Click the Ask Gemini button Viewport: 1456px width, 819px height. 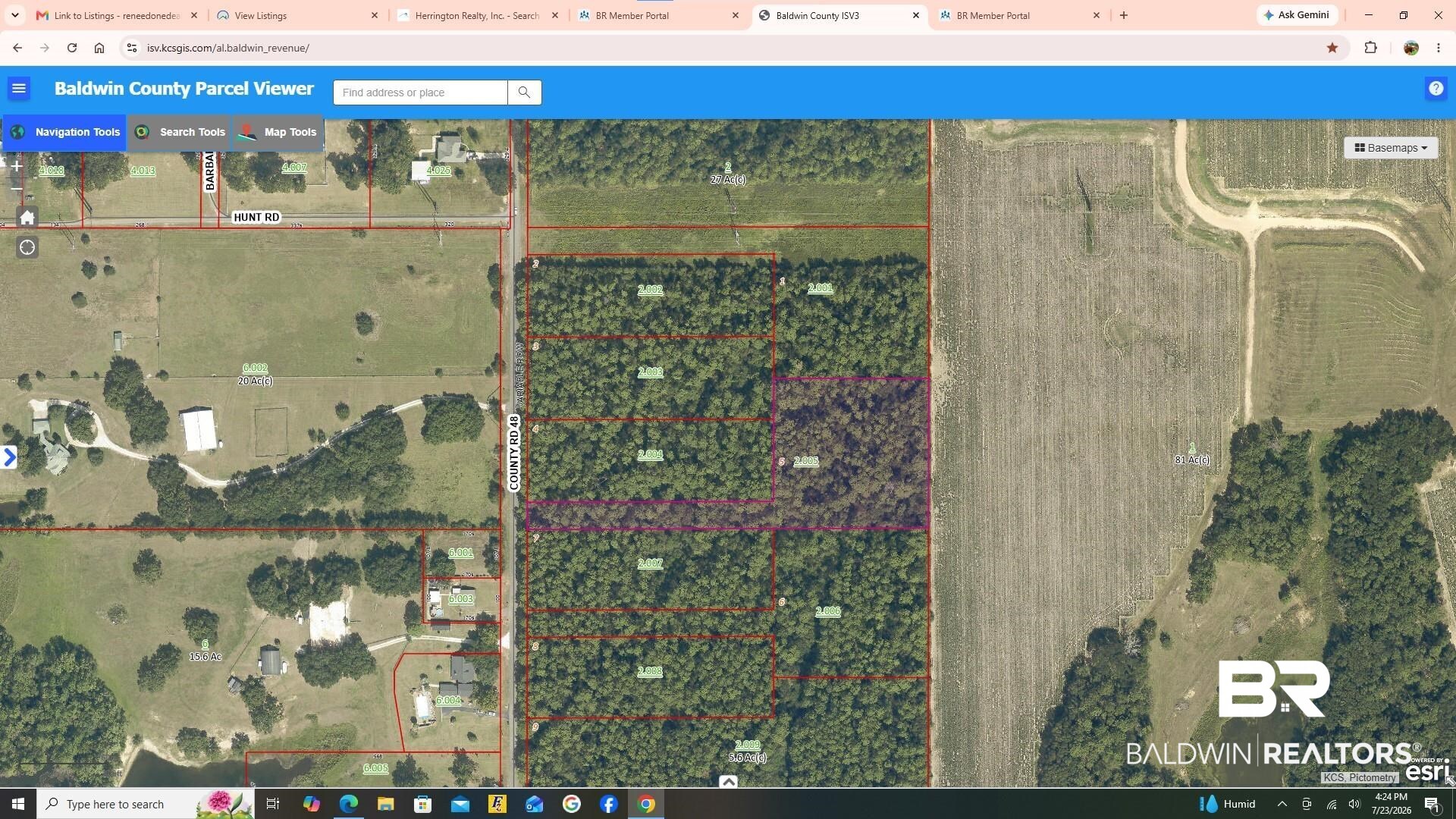coord(1297,15)
